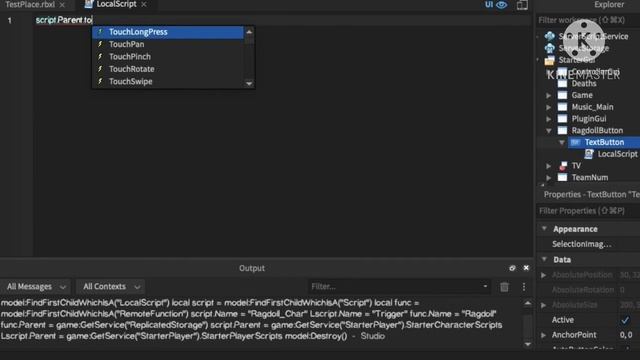
Task: Switch to TestPlace.rbxl tab
Action: click(30, 4)
